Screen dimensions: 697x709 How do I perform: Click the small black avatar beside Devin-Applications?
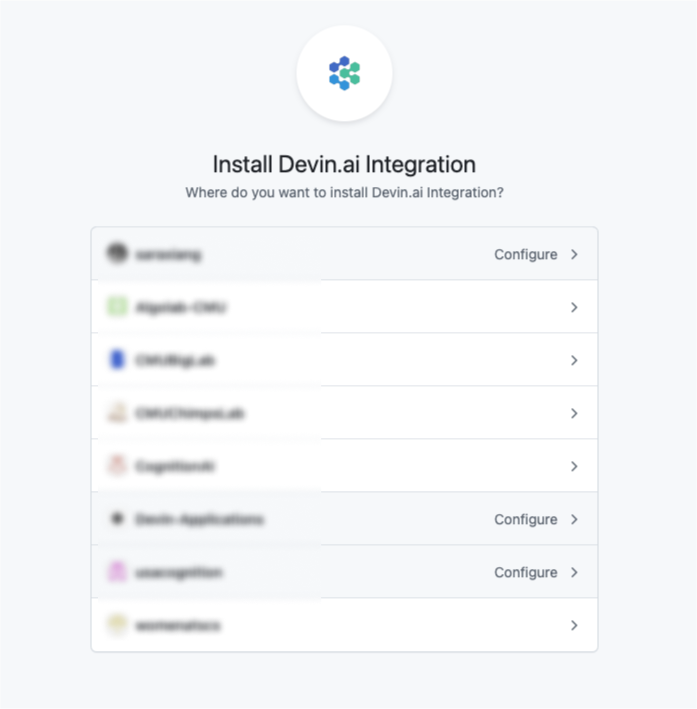point(117,518)
